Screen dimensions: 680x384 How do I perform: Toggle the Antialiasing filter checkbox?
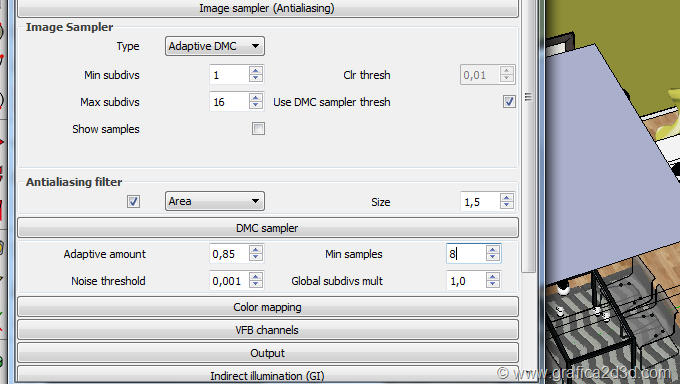133,201
